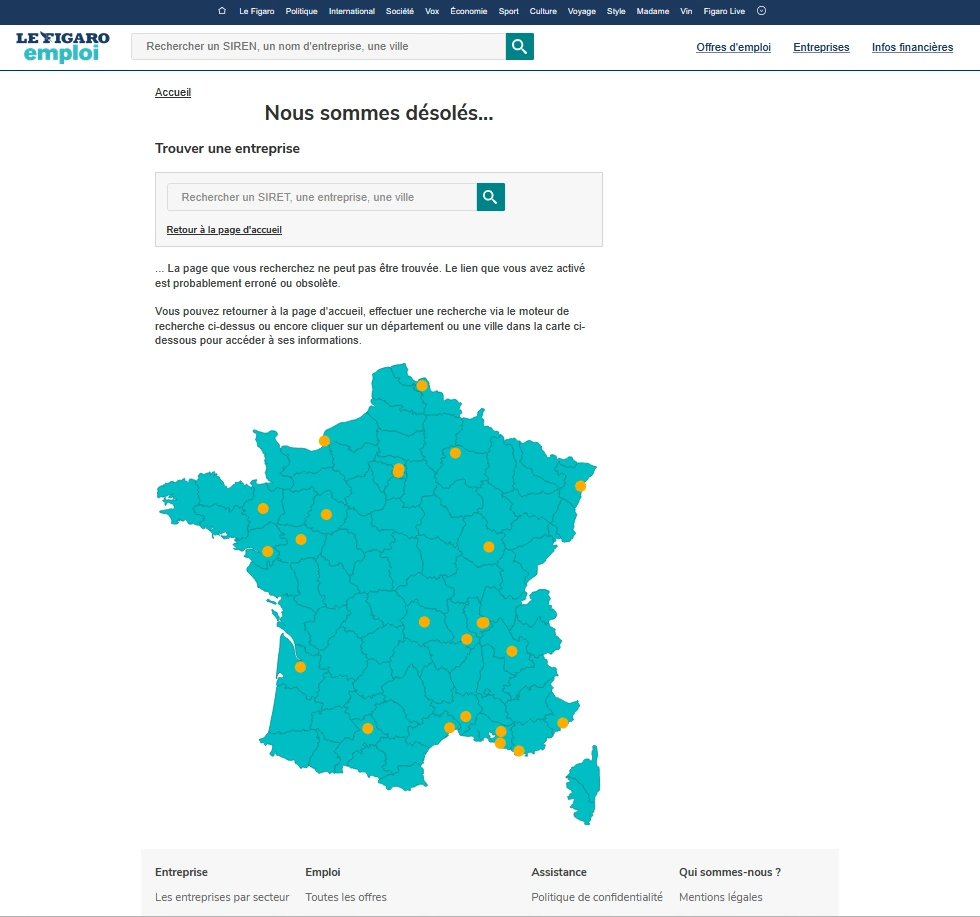980x917 pixels.
Task: Select the Reims marker on the map
Action: pos(455,453)
